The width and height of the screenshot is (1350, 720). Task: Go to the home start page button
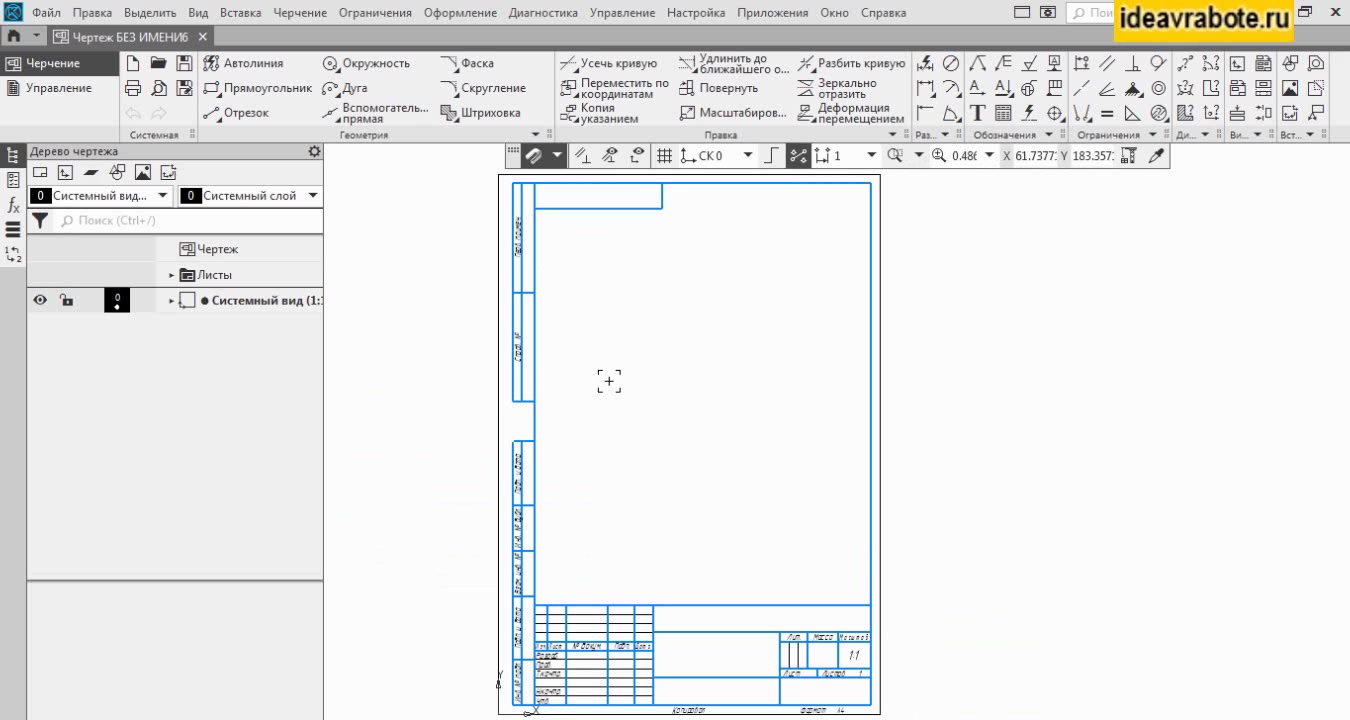(x=14, y=37)
